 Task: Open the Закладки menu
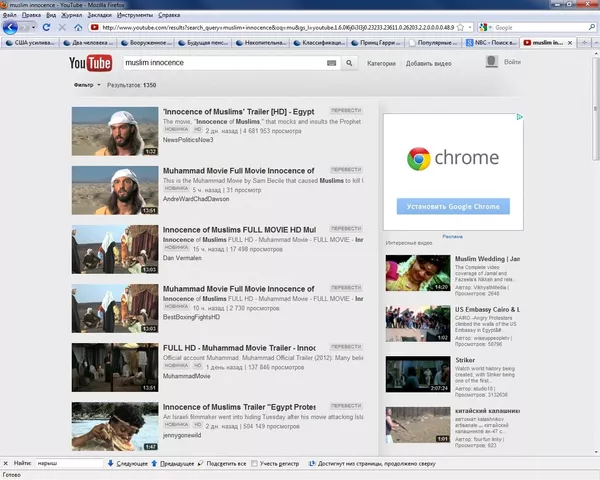click(99, 15)
